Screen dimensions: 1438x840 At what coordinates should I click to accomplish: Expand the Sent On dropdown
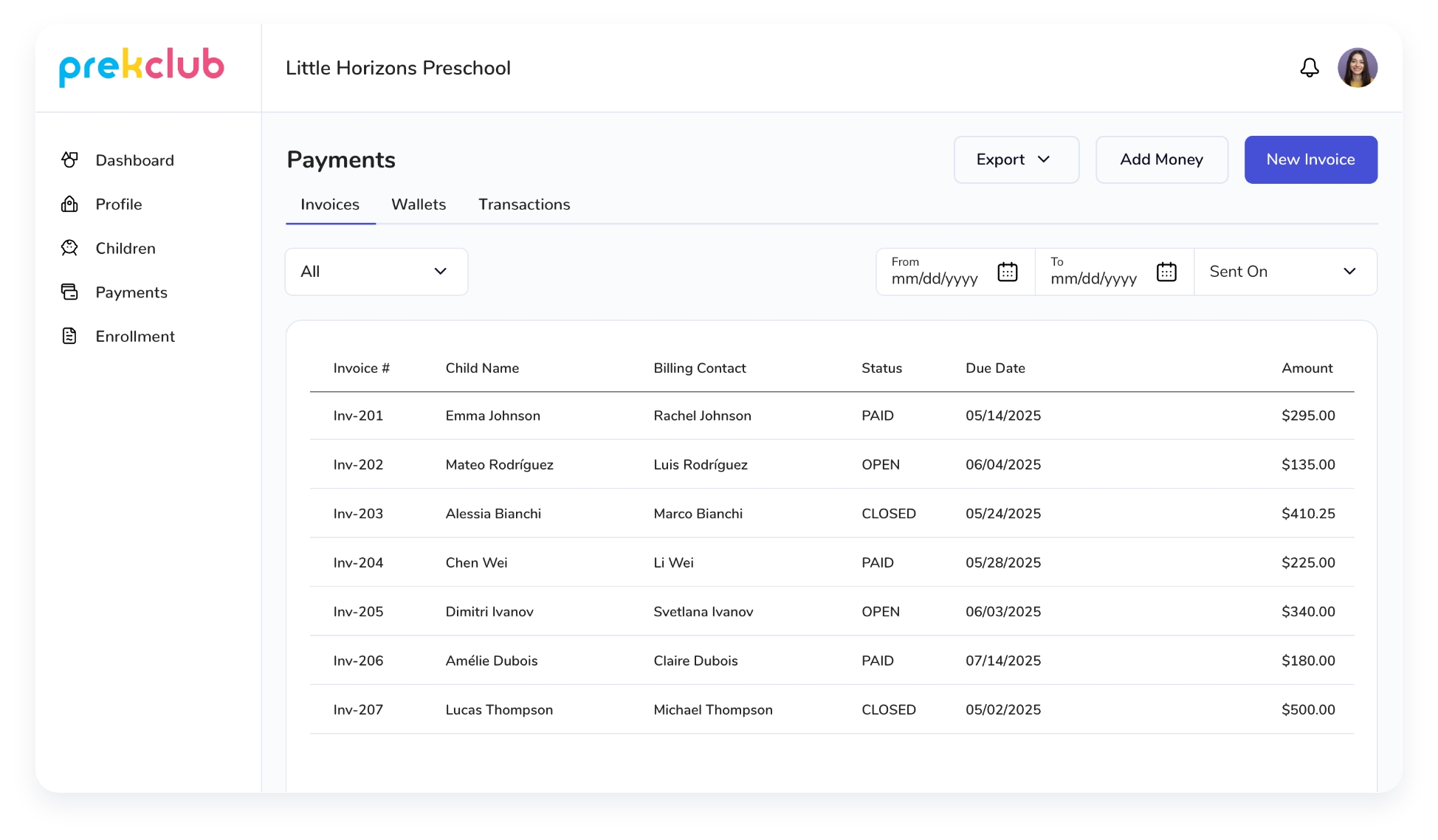(x=1284, y=272)
